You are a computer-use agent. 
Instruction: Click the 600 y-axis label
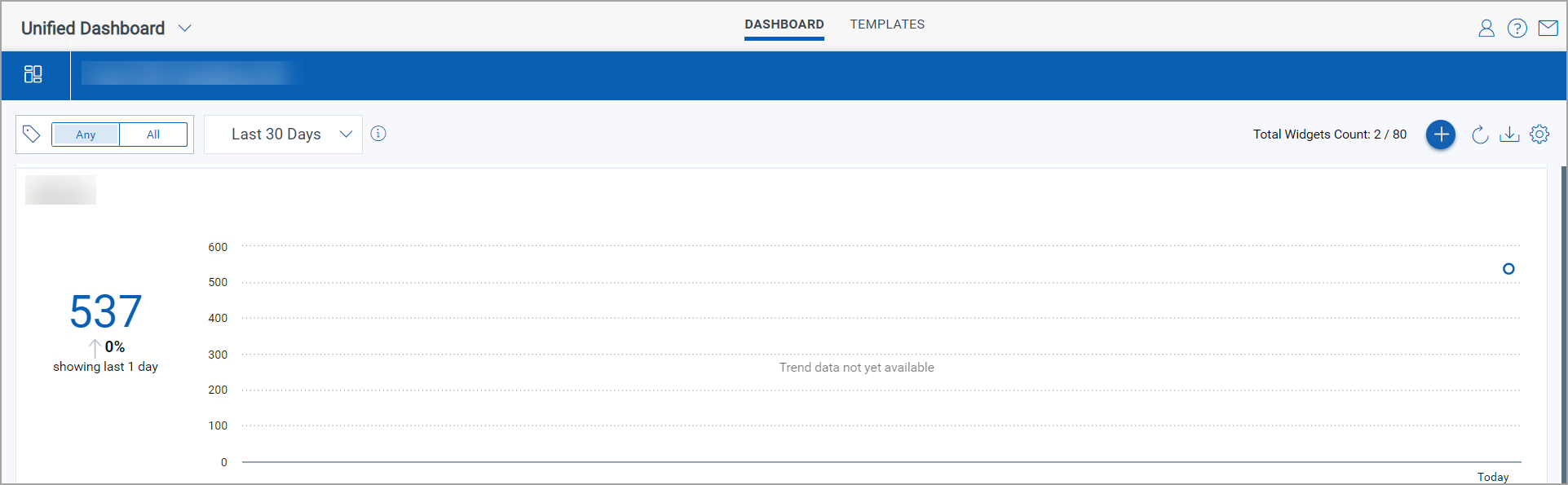[218, 247]
